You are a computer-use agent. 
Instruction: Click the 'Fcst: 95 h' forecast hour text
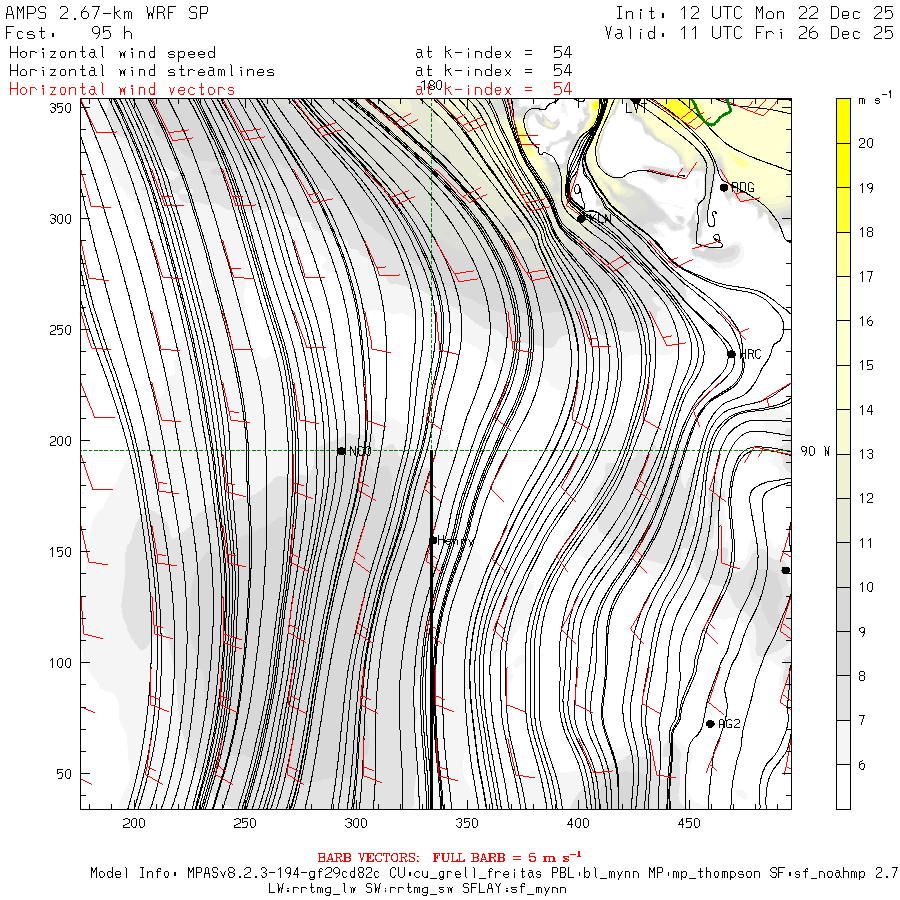[x=69, y=33]
